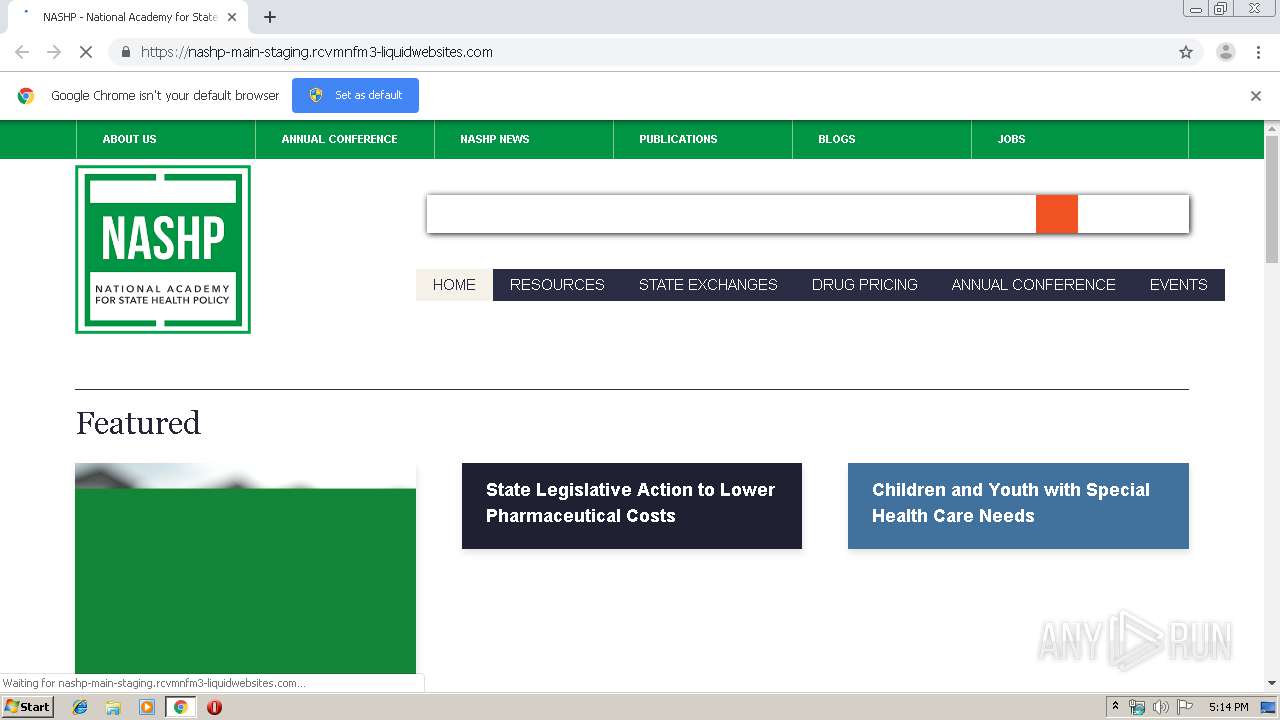Click the 5:14 PM taskbar clock
The height and width of the screenshot is (720, 1280).
pyautogui.click(x=1228, y=707)
